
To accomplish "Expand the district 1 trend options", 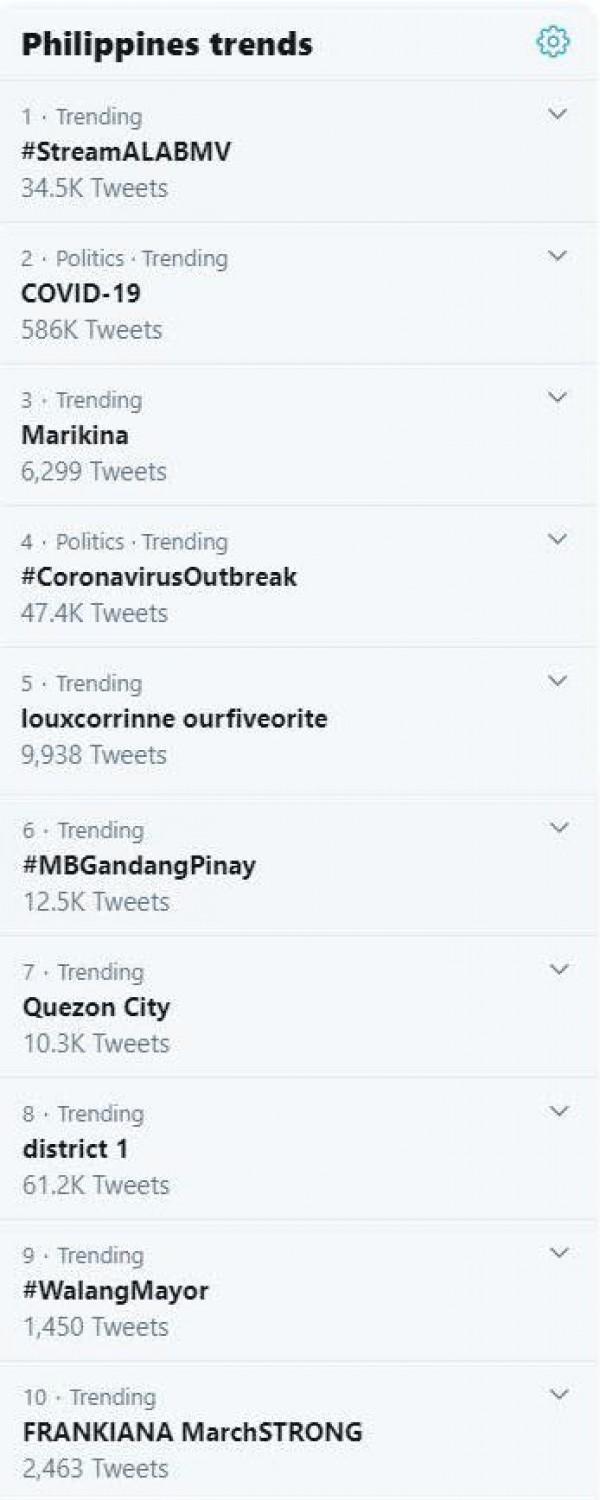I will (x=558, y=1112).
